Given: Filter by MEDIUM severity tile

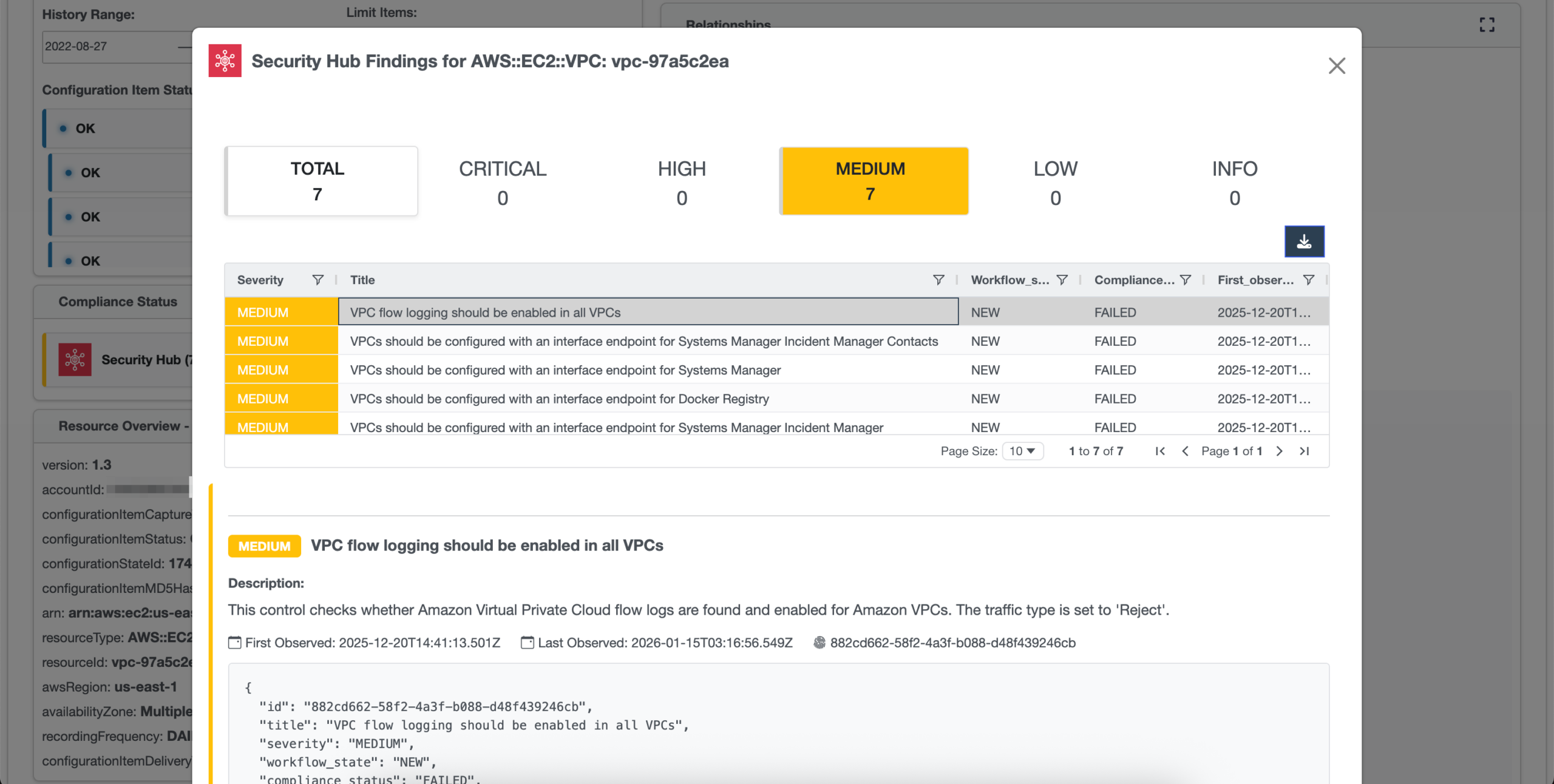Looking at the screenshot, I should tap(874, 181).
